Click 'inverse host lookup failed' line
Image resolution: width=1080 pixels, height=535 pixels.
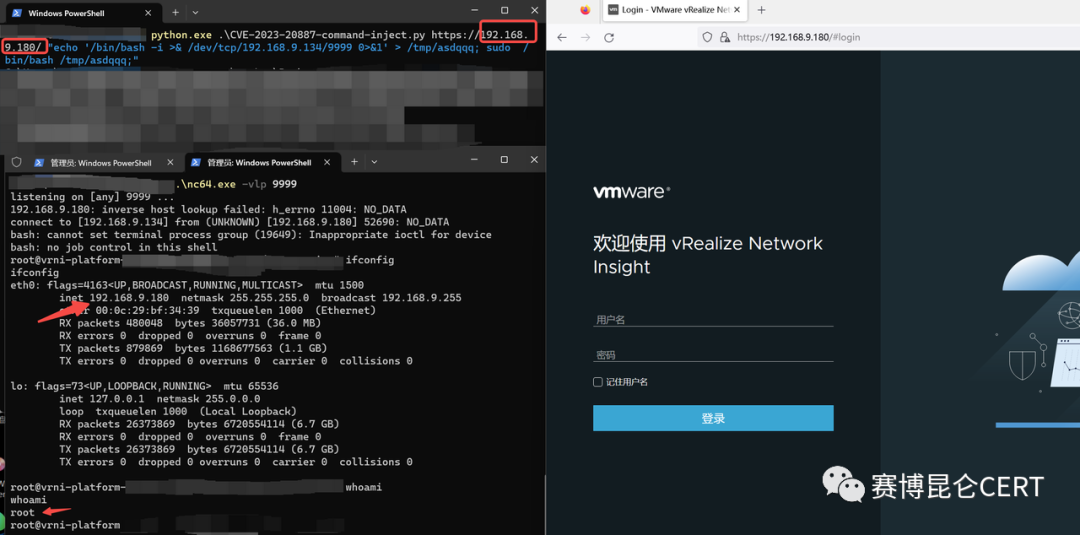point(208,209)
